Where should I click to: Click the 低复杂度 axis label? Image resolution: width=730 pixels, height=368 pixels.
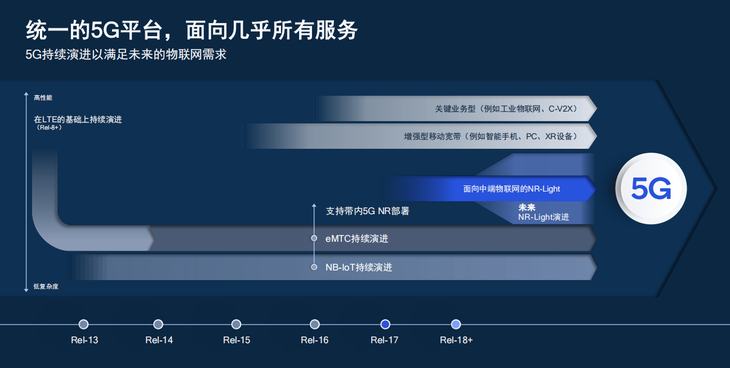click(46, 286)
